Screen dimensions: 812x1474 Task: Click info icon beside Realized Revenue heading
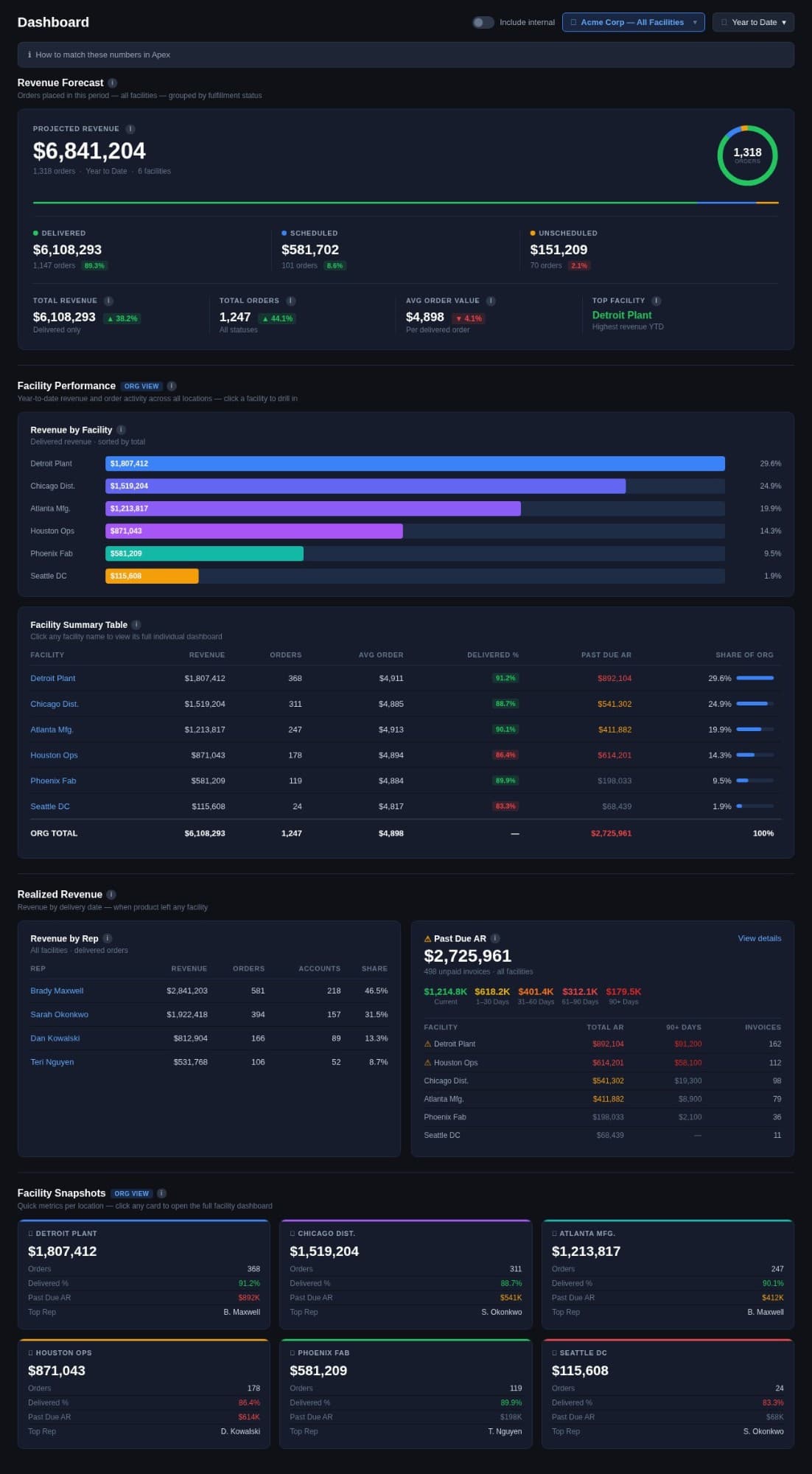(x=111, y=895)
